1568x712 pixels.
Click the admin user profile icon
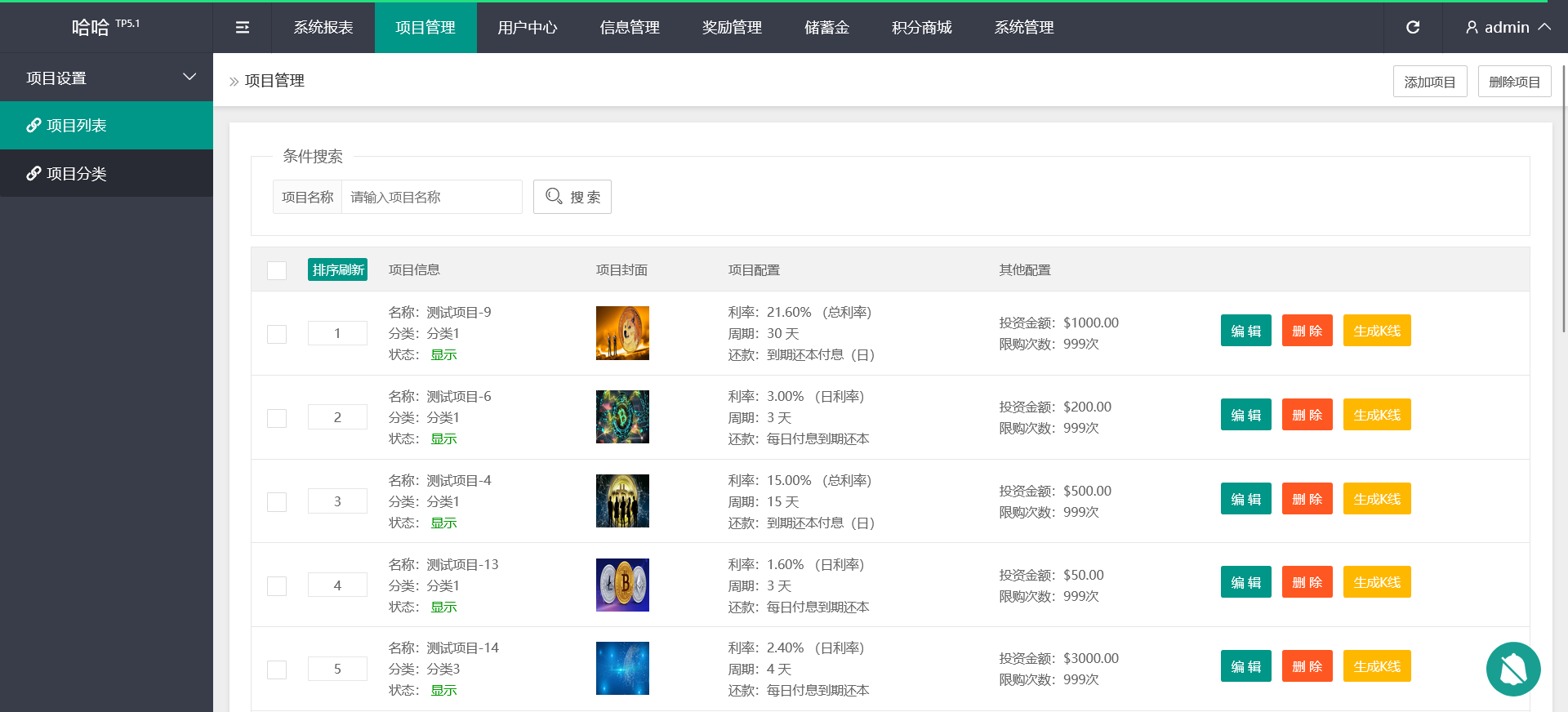1472,28
